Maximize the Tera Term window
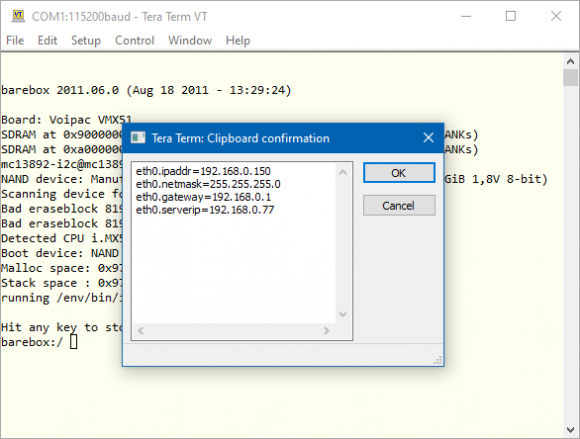The width and height of the screenshot is (580, 439). pos(511,16)
